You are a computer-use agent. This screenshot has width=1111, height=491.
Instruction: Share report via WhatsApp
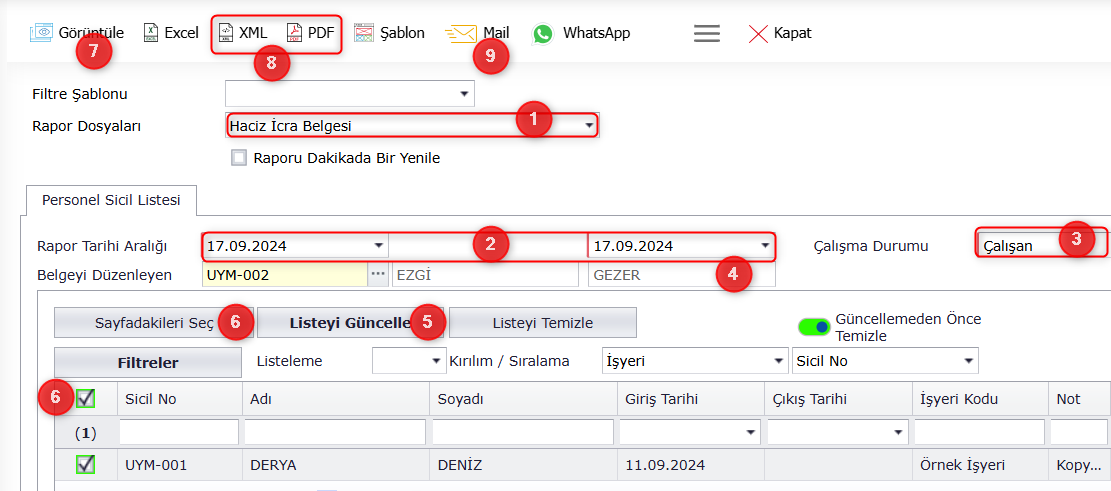click(581, 33)
